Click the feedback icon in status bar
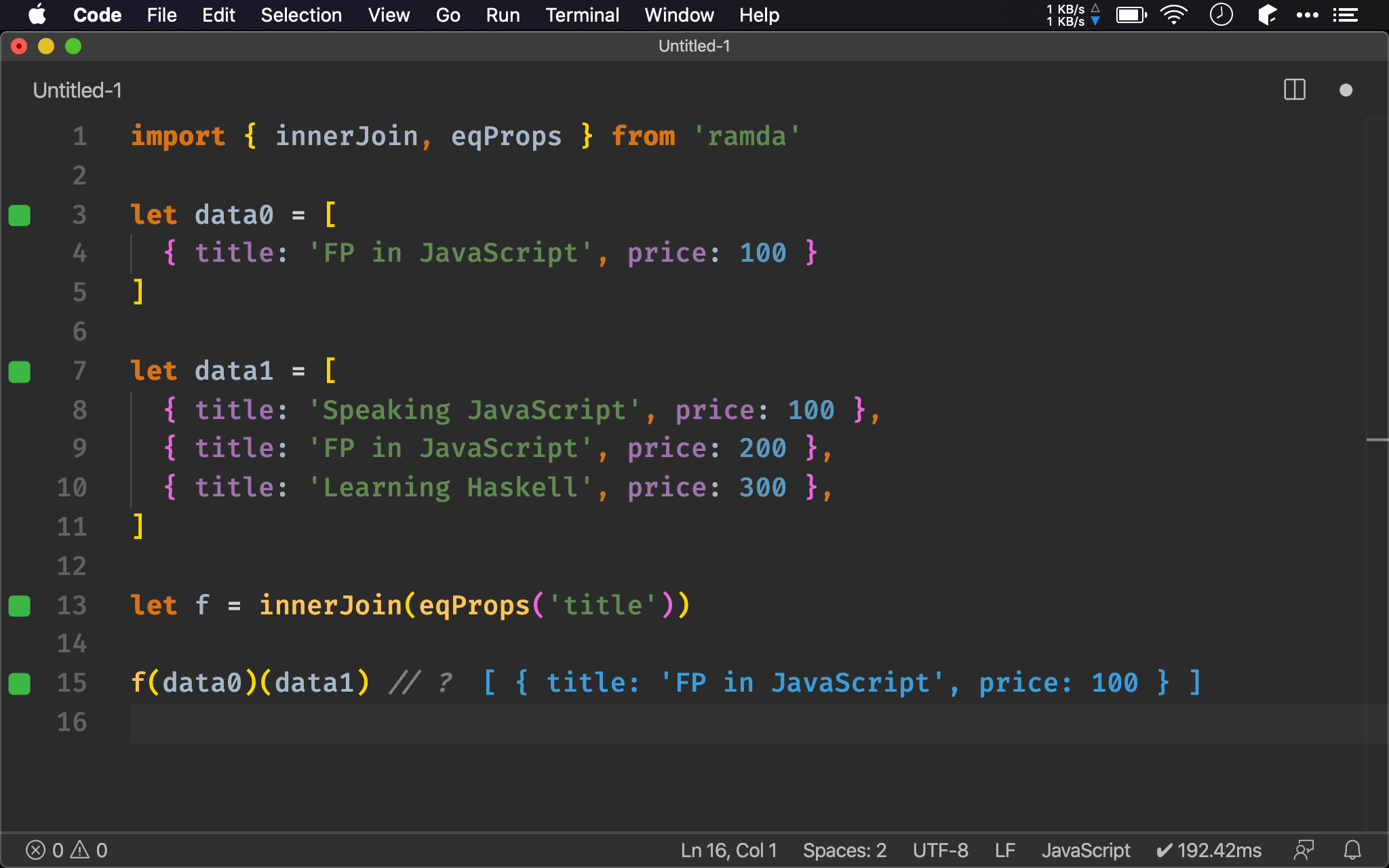The height and width of the screenshot is (868, 1389). coord(1304,850)
